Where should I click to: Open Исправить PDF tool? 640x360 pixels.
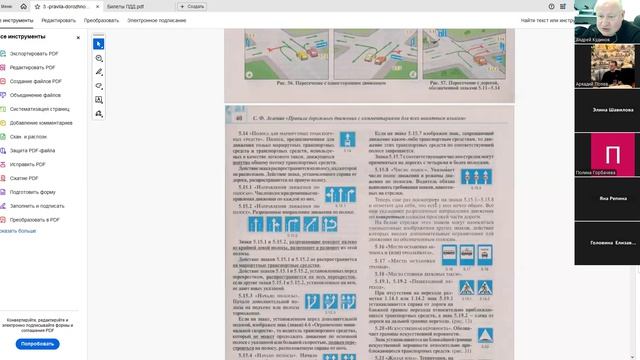27,164
